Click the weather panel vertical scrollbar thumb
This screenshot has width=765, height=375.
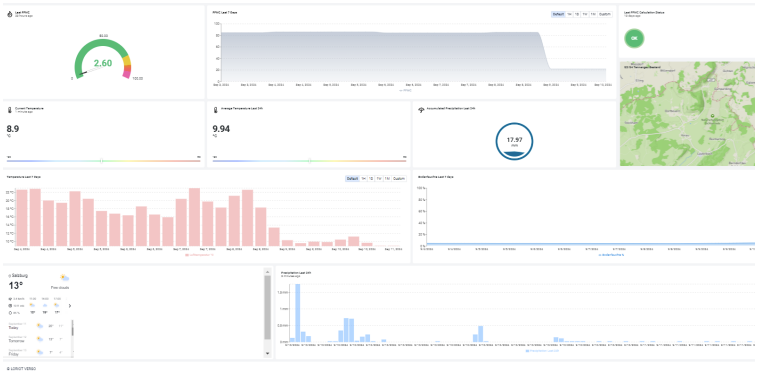[x=267, y=307]
